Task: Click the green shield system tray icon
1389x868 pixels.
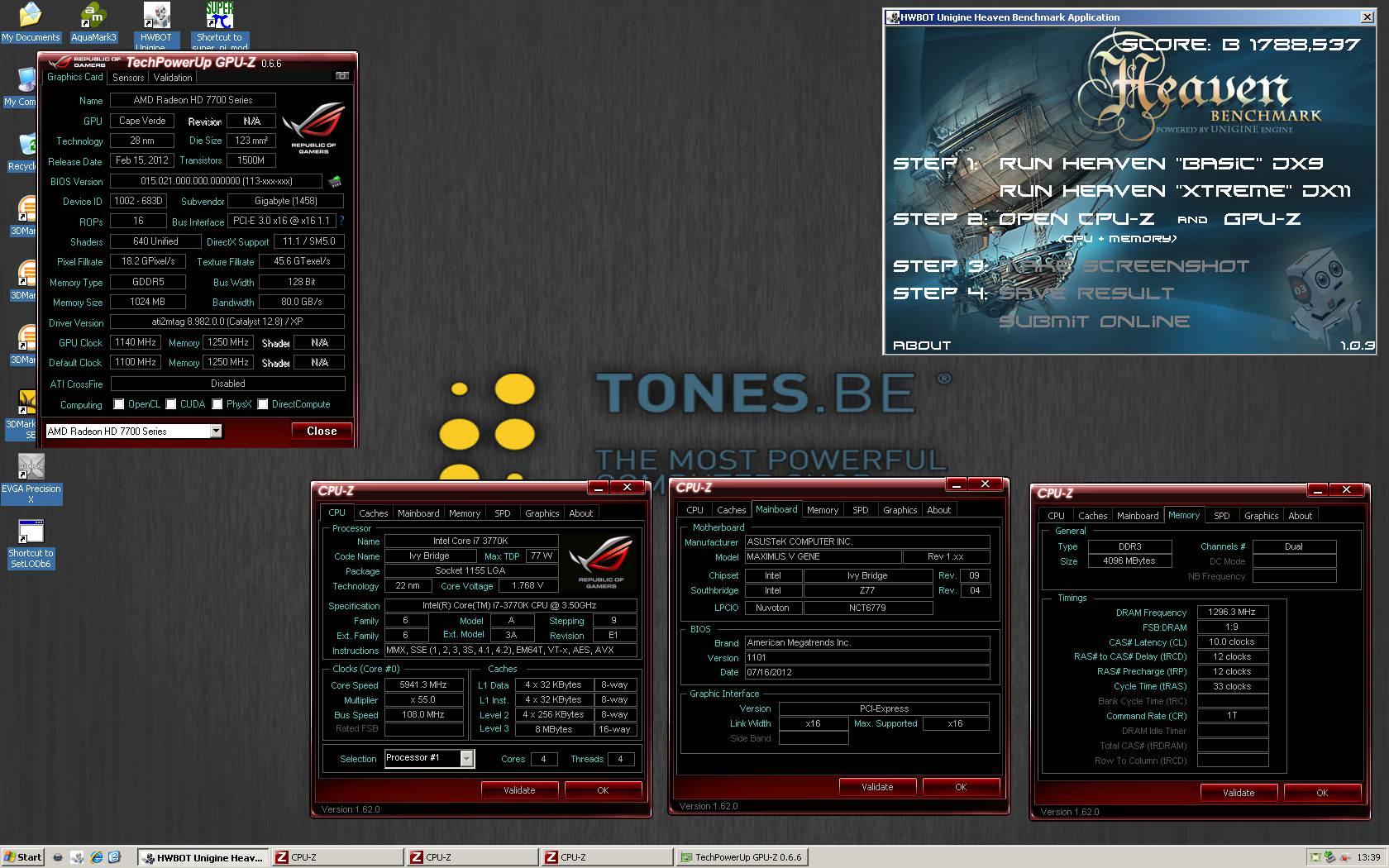Action: click(1329, 857)
